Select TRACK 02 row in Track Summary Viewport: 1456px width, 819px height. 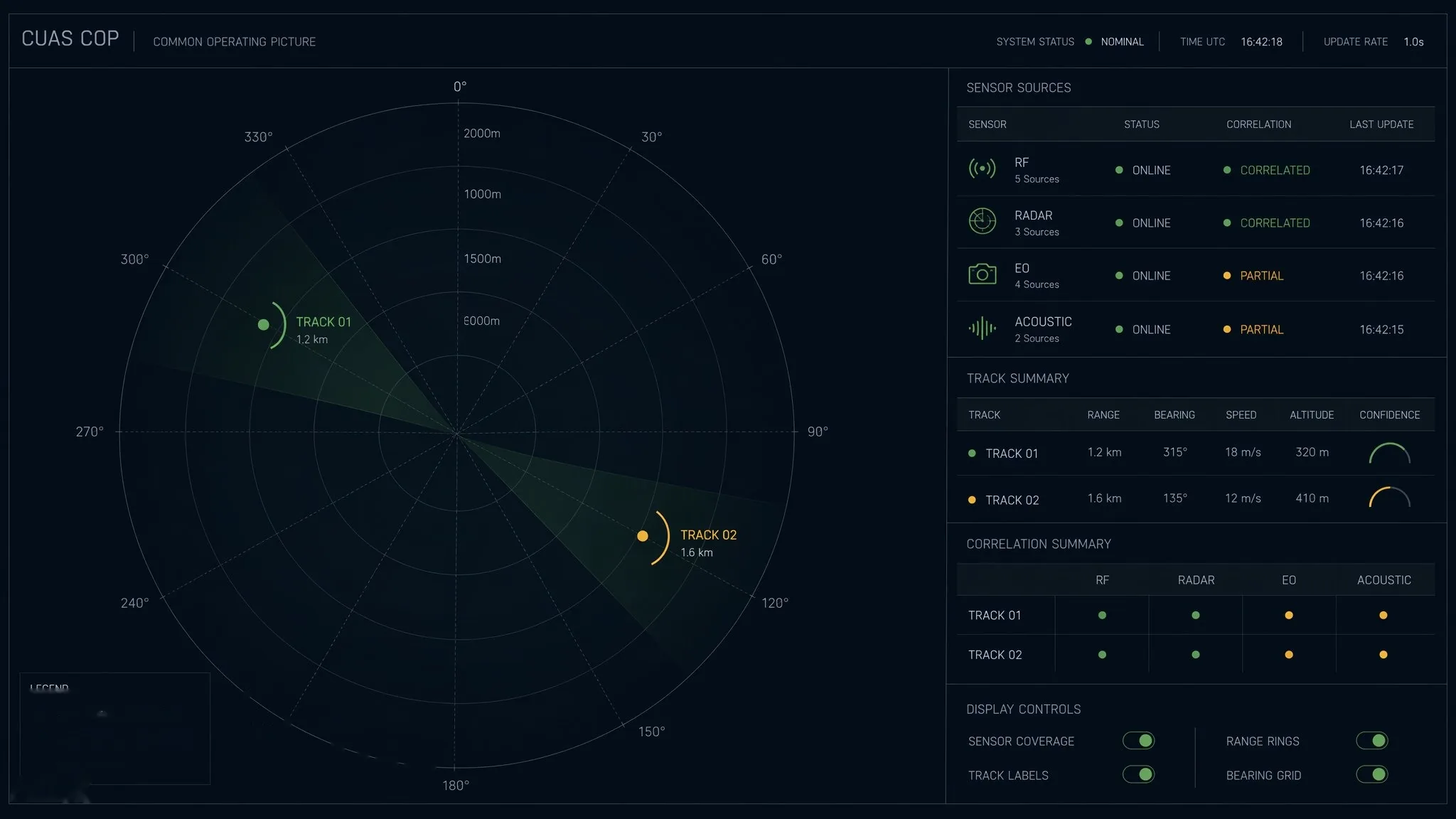coord(1196,499)
